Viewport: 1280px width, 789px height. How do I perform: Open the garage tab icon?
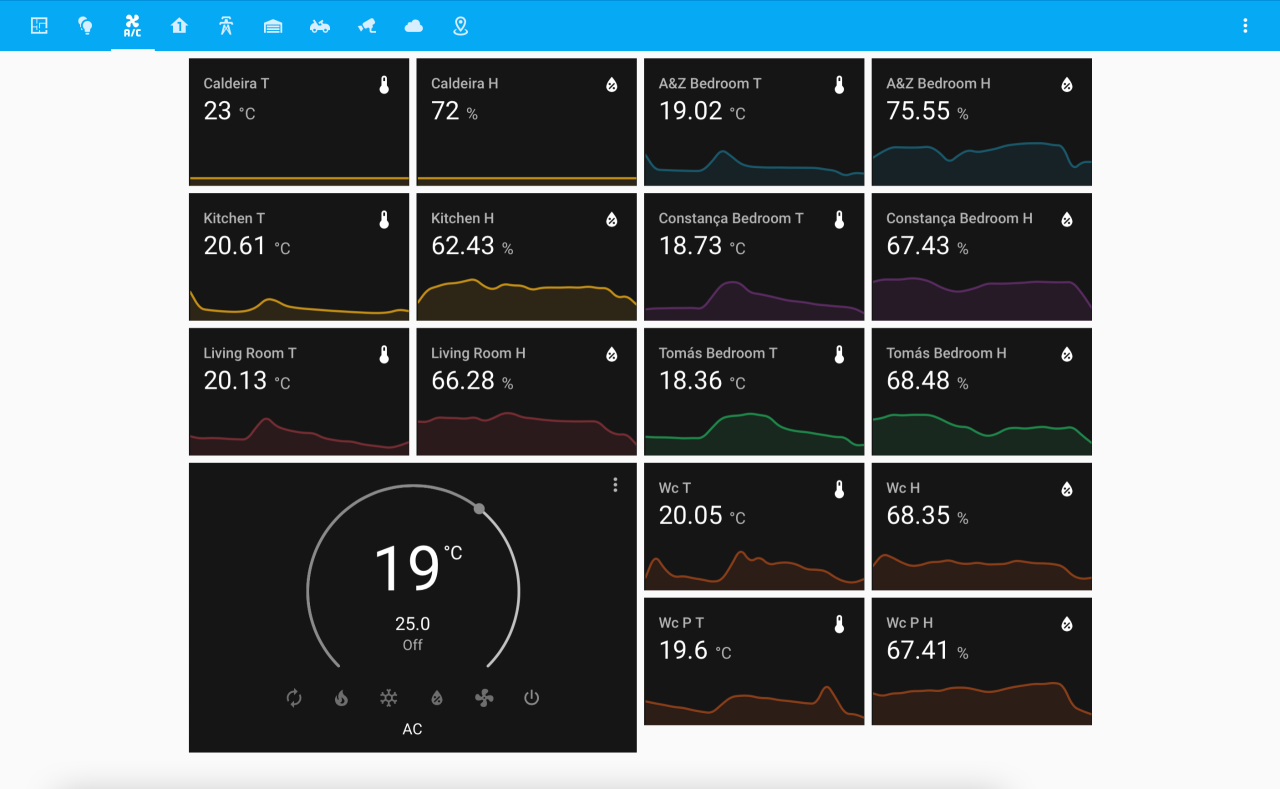click(x=273, y=26)
